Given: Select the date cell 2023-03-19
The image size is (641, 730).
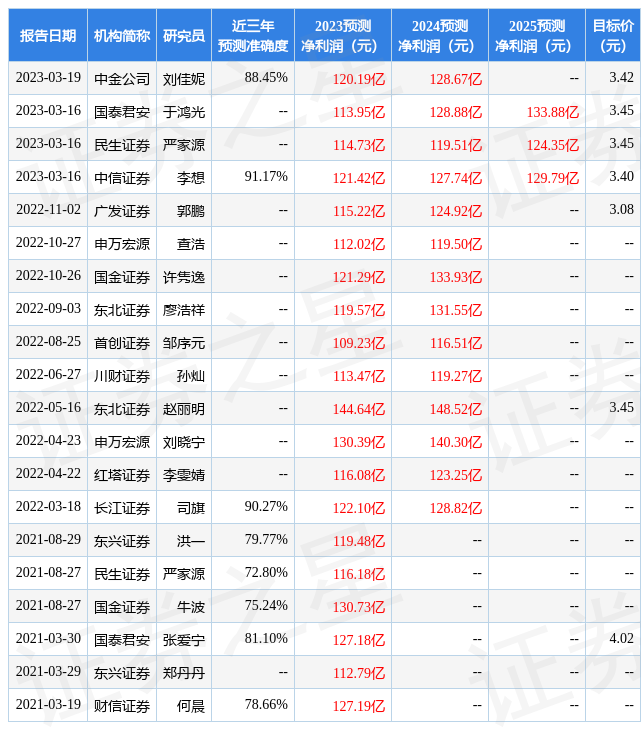Looking at the screenshot, I should click(48, 78).
